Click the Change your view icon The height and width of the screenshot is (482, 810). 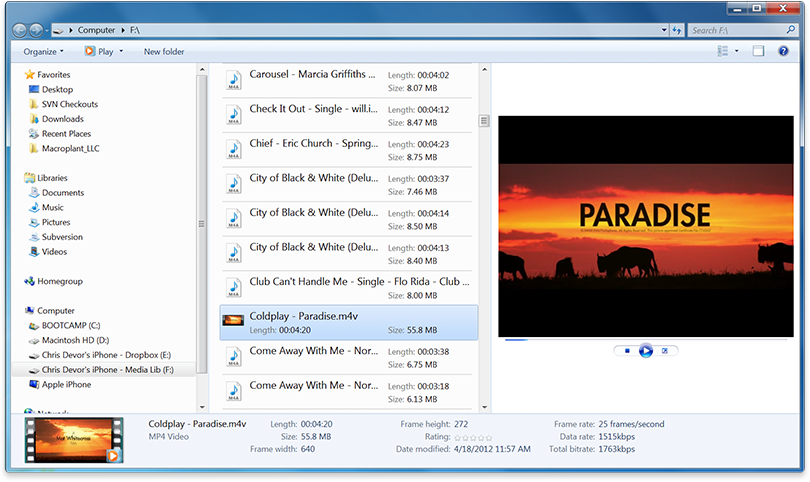pyautogui.click(x=722, y=51)
